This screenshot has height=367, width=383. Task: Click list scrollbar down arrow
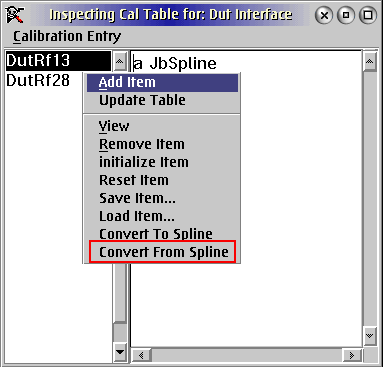point(120,351)
